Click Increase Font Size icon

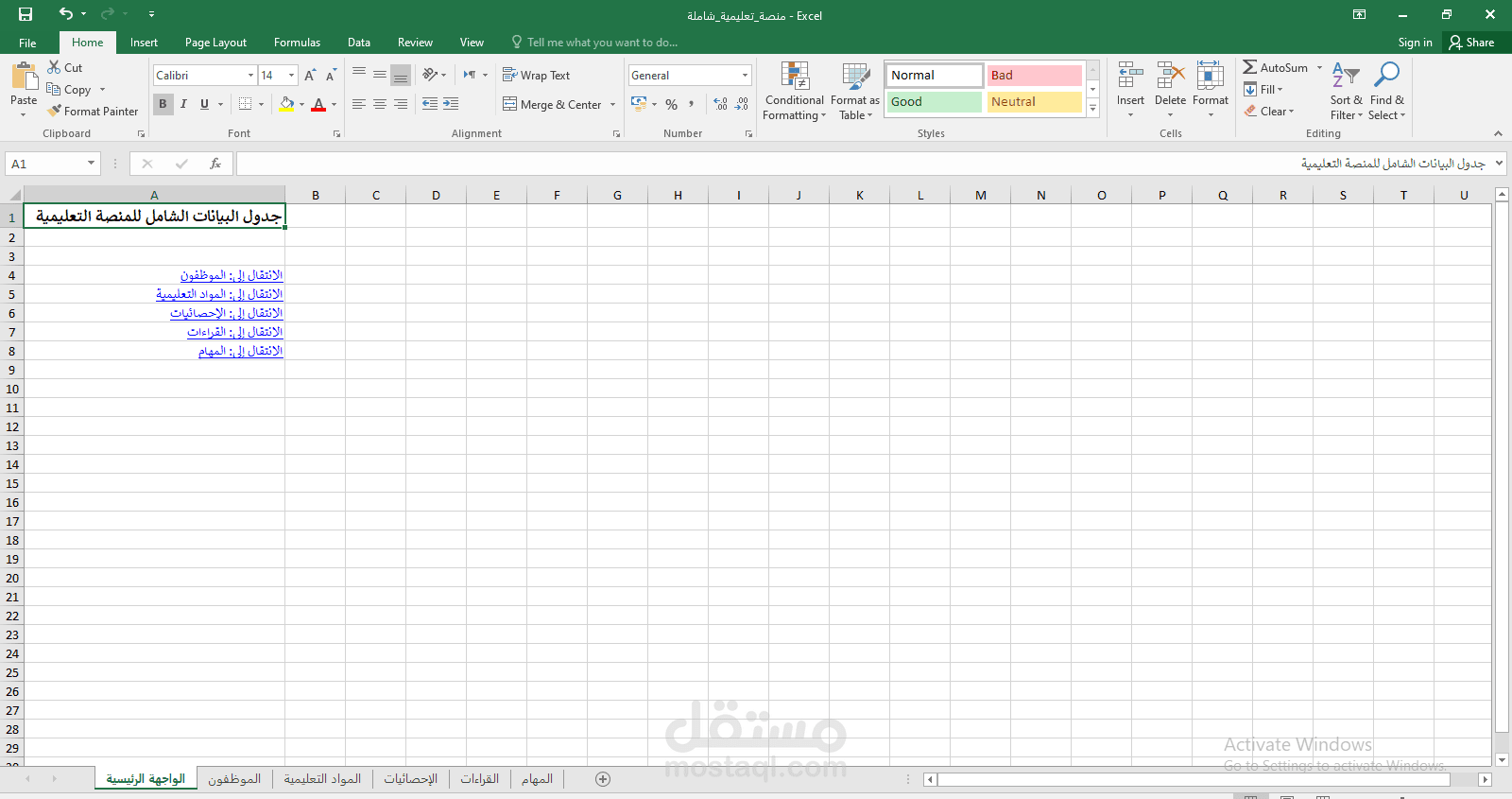click(310, 75)
